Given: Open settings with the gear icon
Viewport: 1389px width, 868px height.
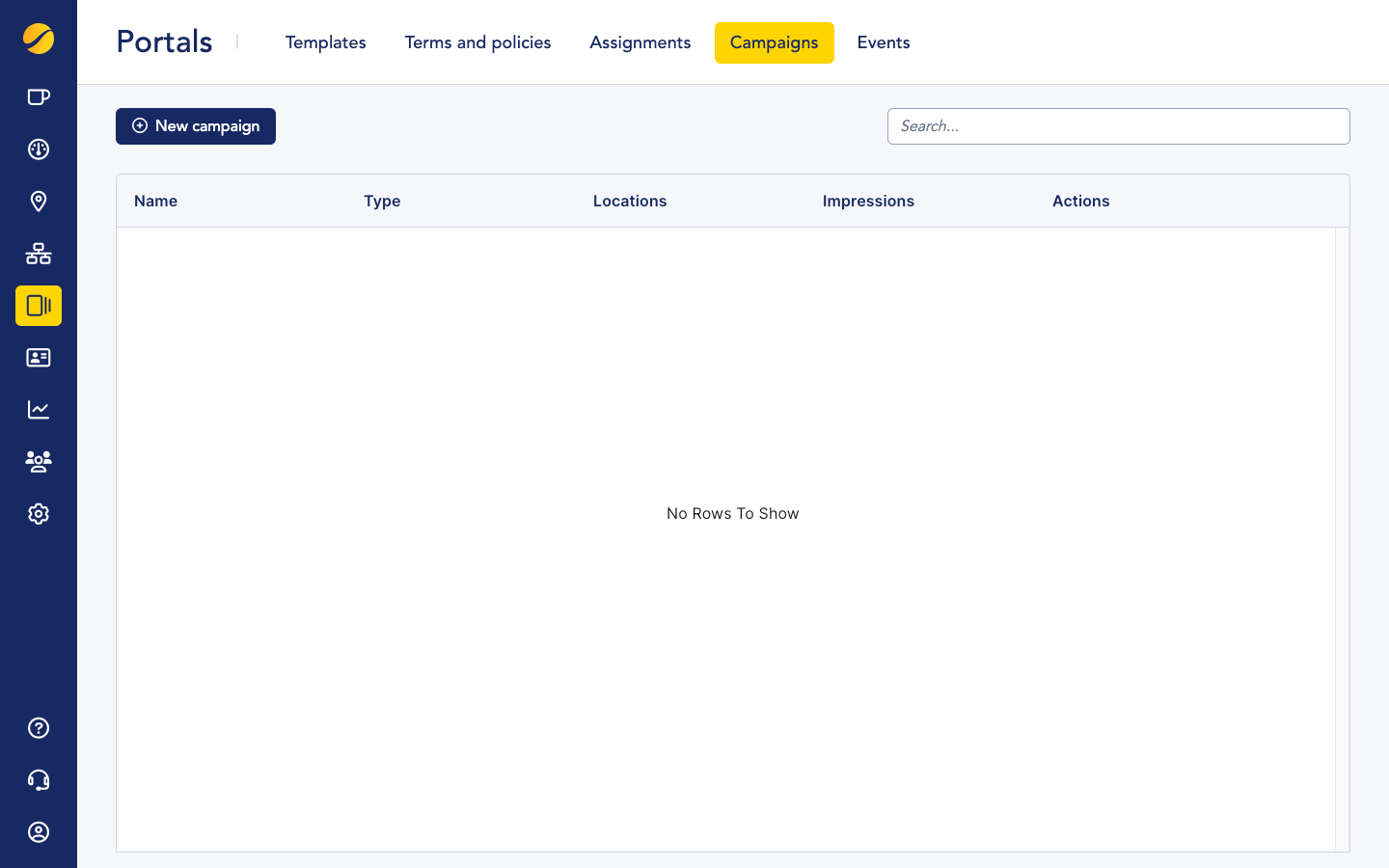Looking at the screenshot, I should click(39, 513).
